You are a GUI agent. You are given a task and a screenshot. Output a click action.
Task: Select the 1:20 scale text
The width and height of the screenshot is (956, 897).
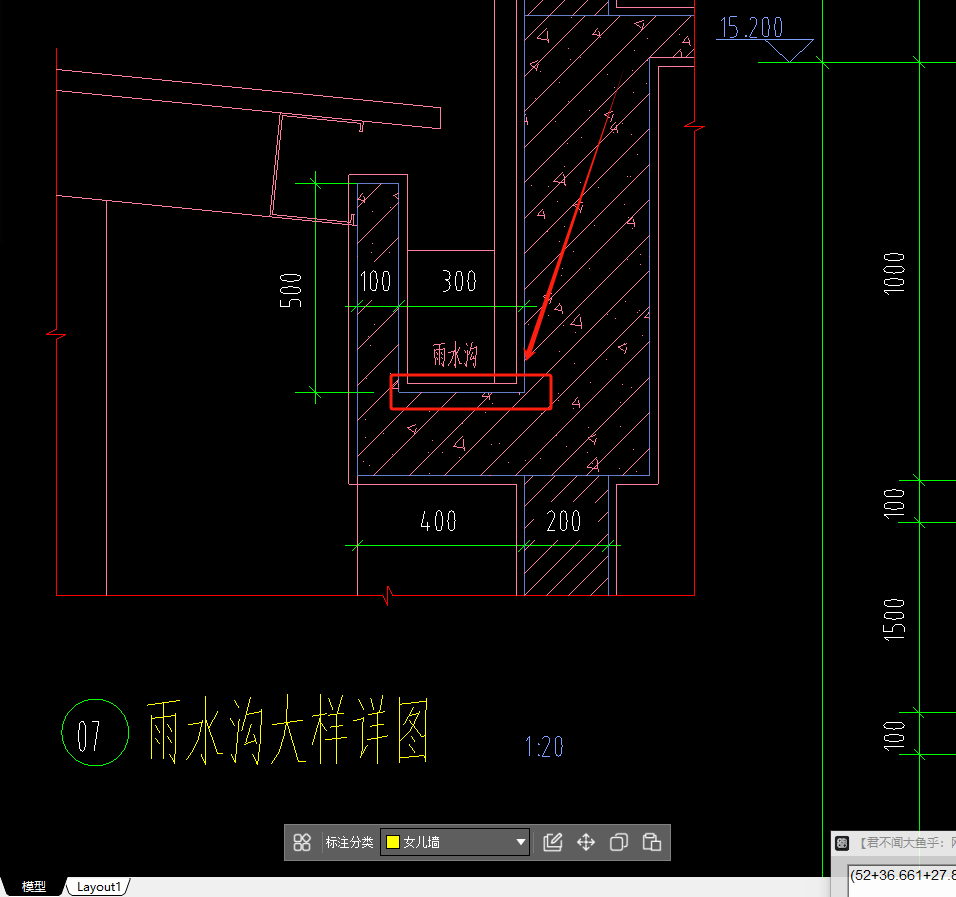click(x=544, y=747)
